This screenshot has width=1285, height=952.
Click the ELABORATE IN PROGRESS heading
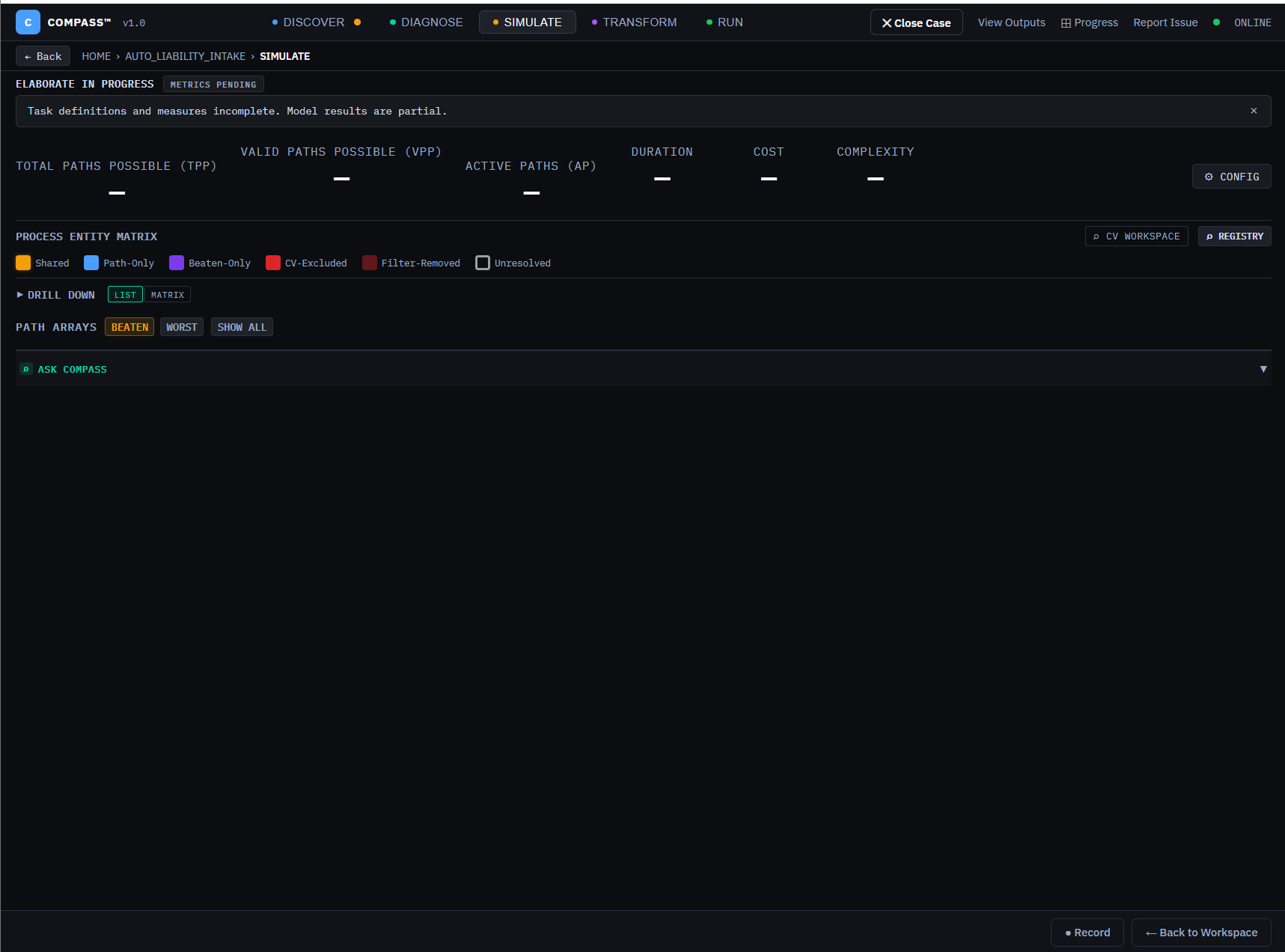click(x=85, y=84)
